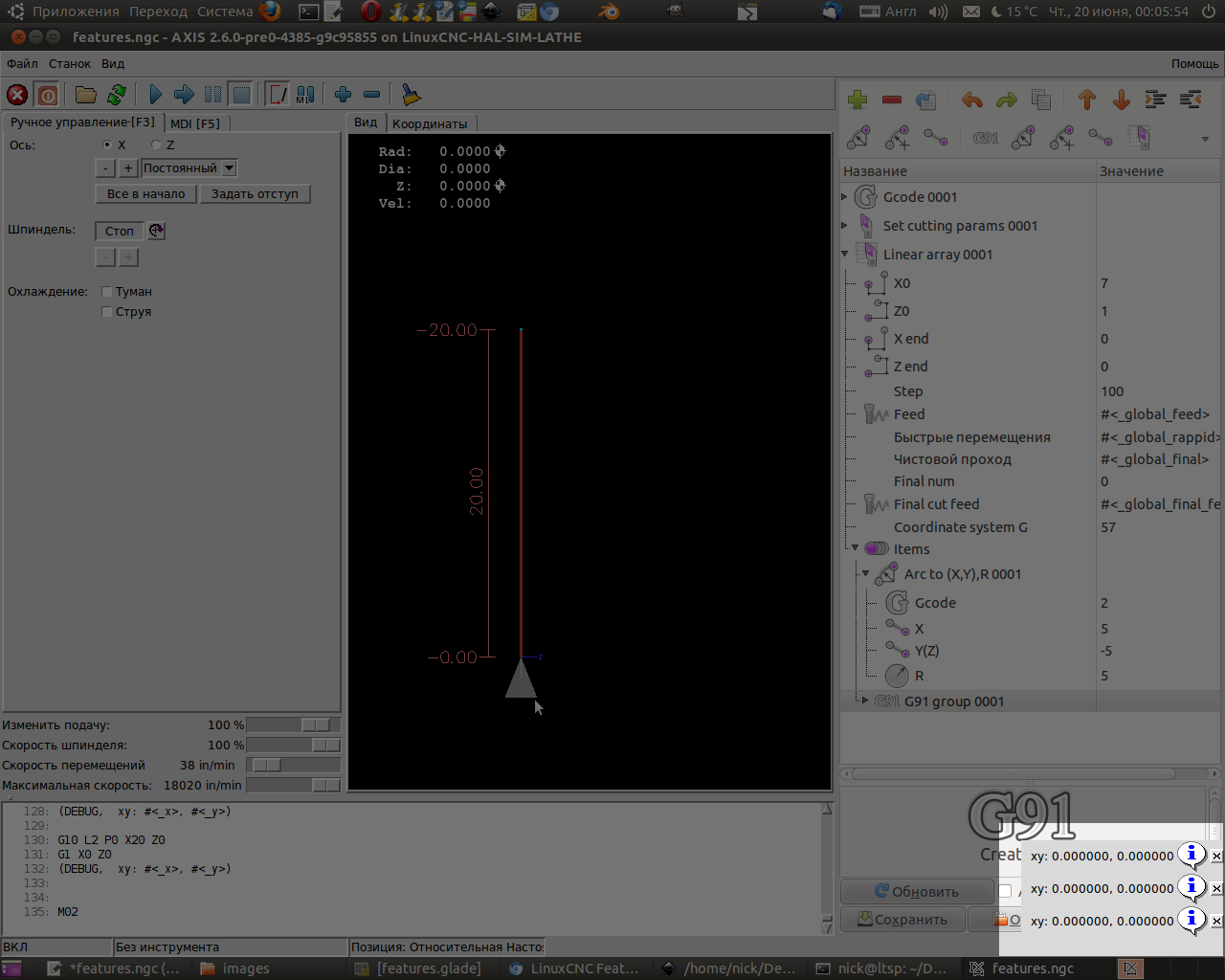Switch to the MDI [F5] tab
This screenshot has width=1225, height=980.
pos(195,123)
